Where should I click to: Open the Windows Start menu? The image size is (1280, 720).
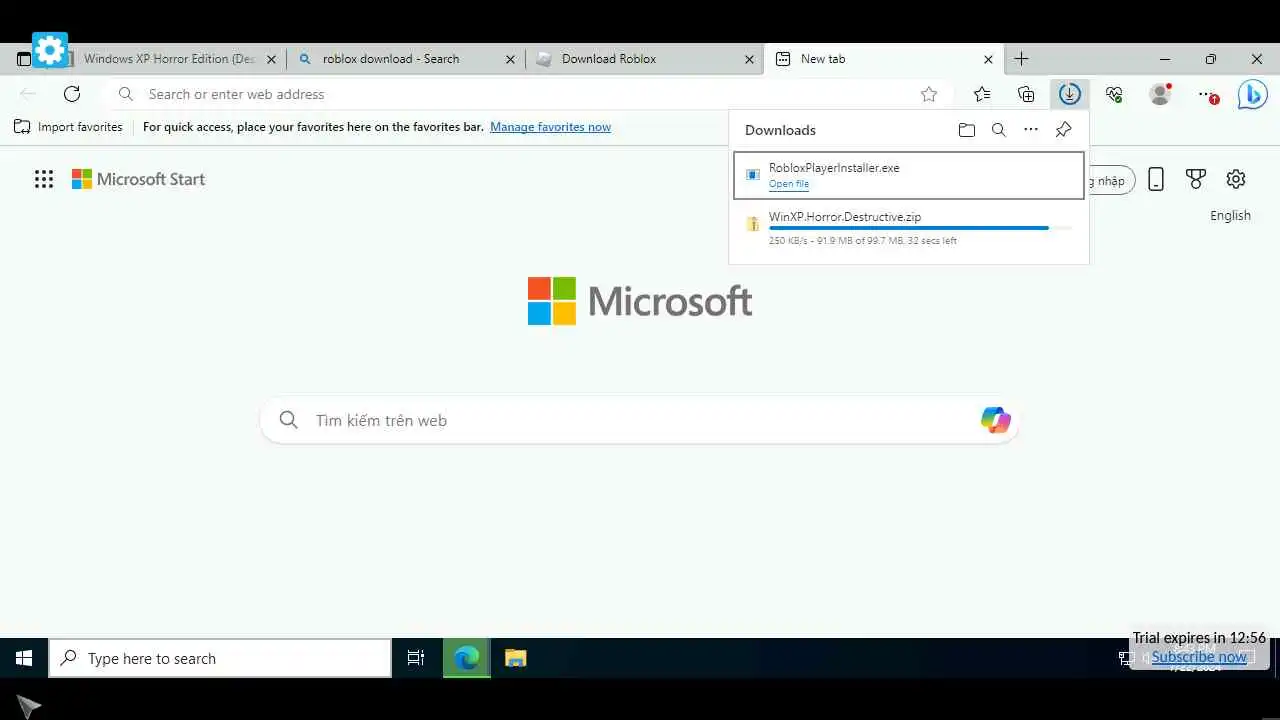24,658
